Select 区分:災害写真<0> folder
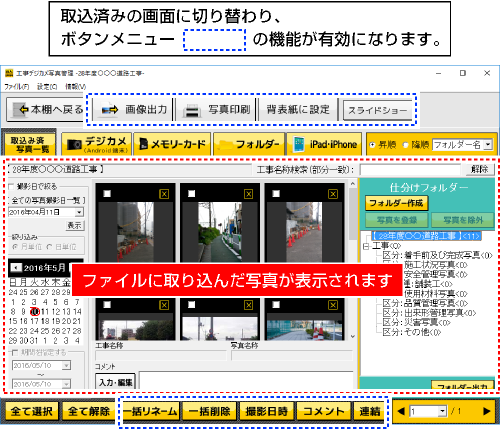Image resolution: width=500 pixels, height=431 pixels. click(x=416, y=323)
